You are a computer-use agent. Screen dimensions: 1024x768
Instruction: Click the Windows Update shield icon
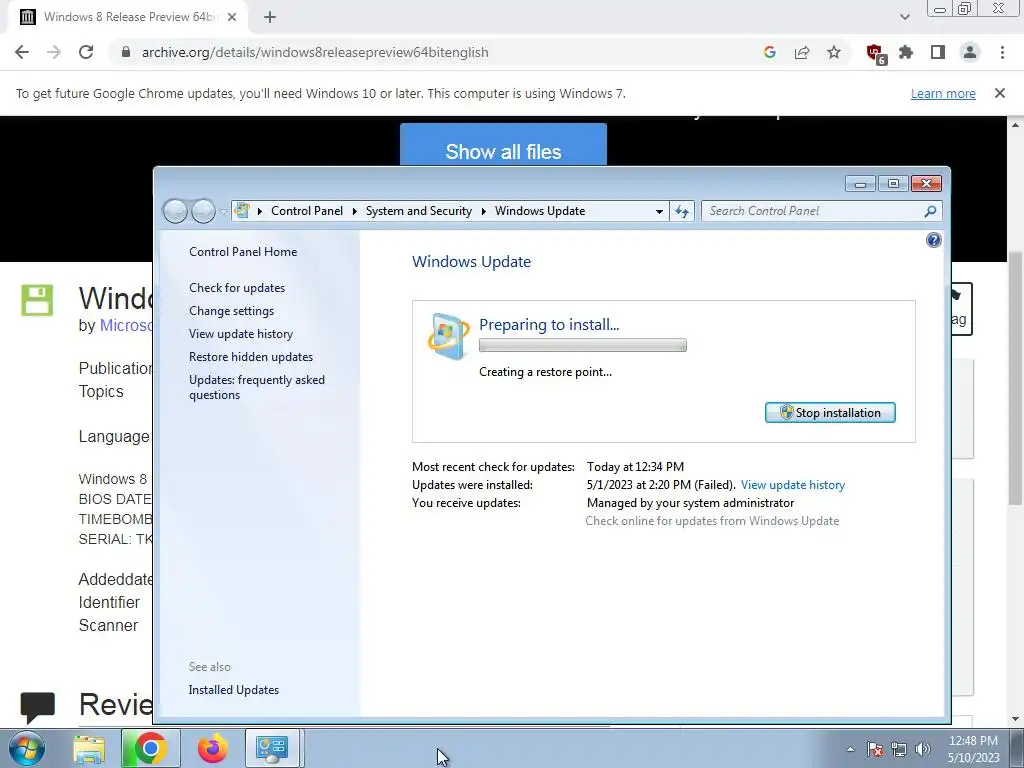point(448,336)
